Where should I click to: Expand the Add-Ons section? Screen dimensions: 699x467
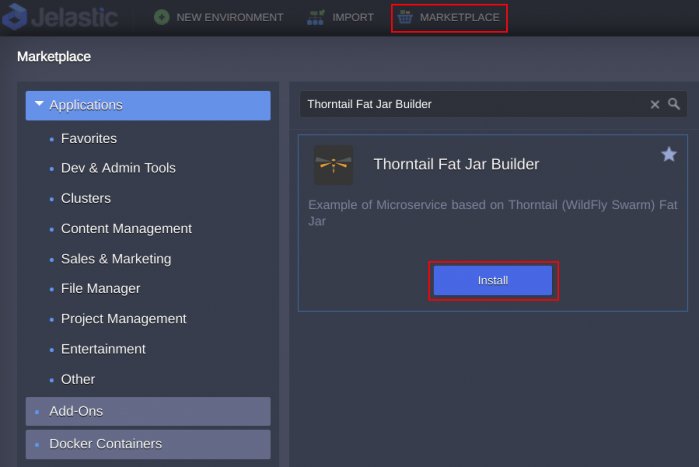click(148, 411)
